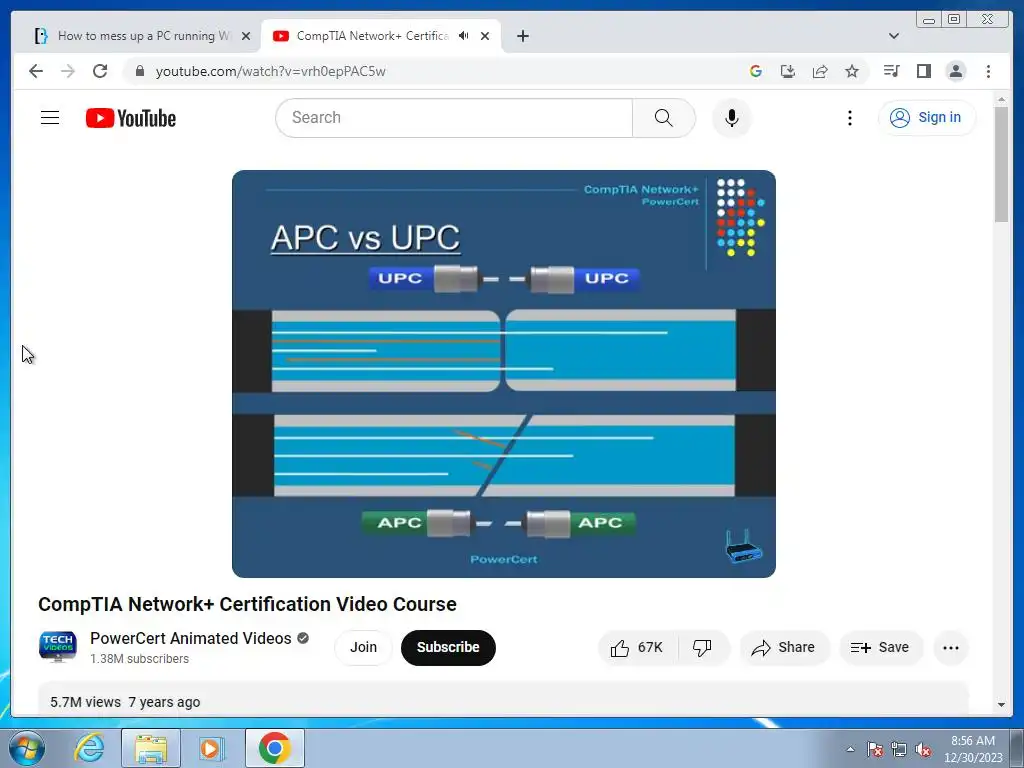Start voice search with the microphone

click(732, 118)
